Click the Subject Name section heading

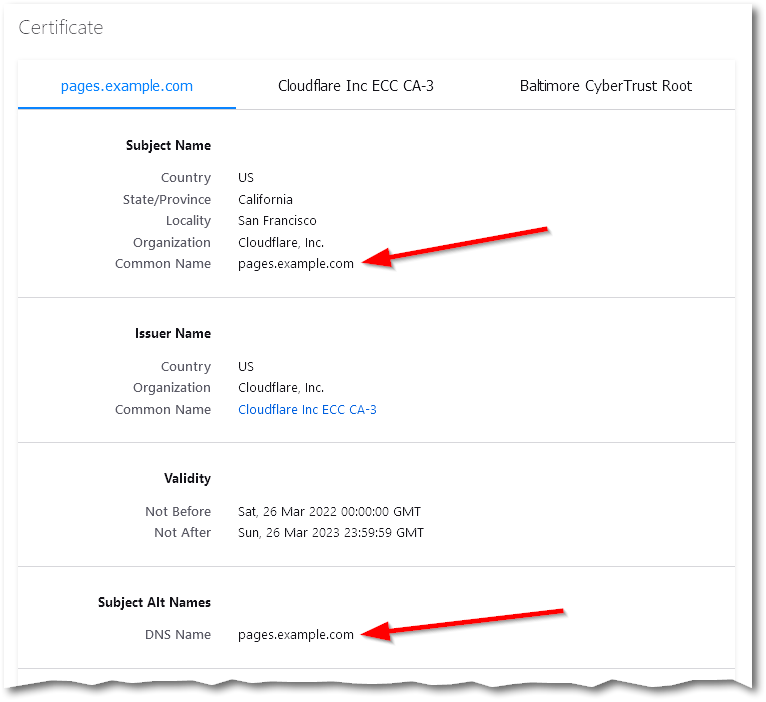point(168,145)
